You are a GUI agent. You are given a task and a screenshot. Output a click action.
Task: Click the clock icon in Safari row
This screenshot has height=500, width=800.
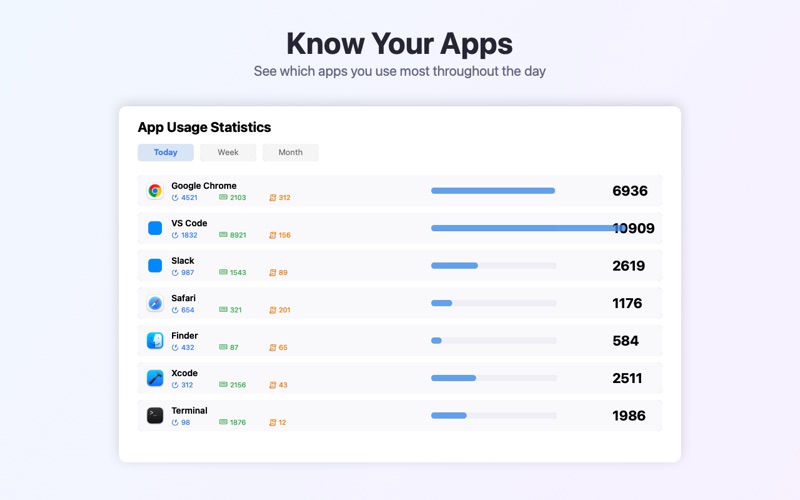pyautogui.click(x=175, y=310)
